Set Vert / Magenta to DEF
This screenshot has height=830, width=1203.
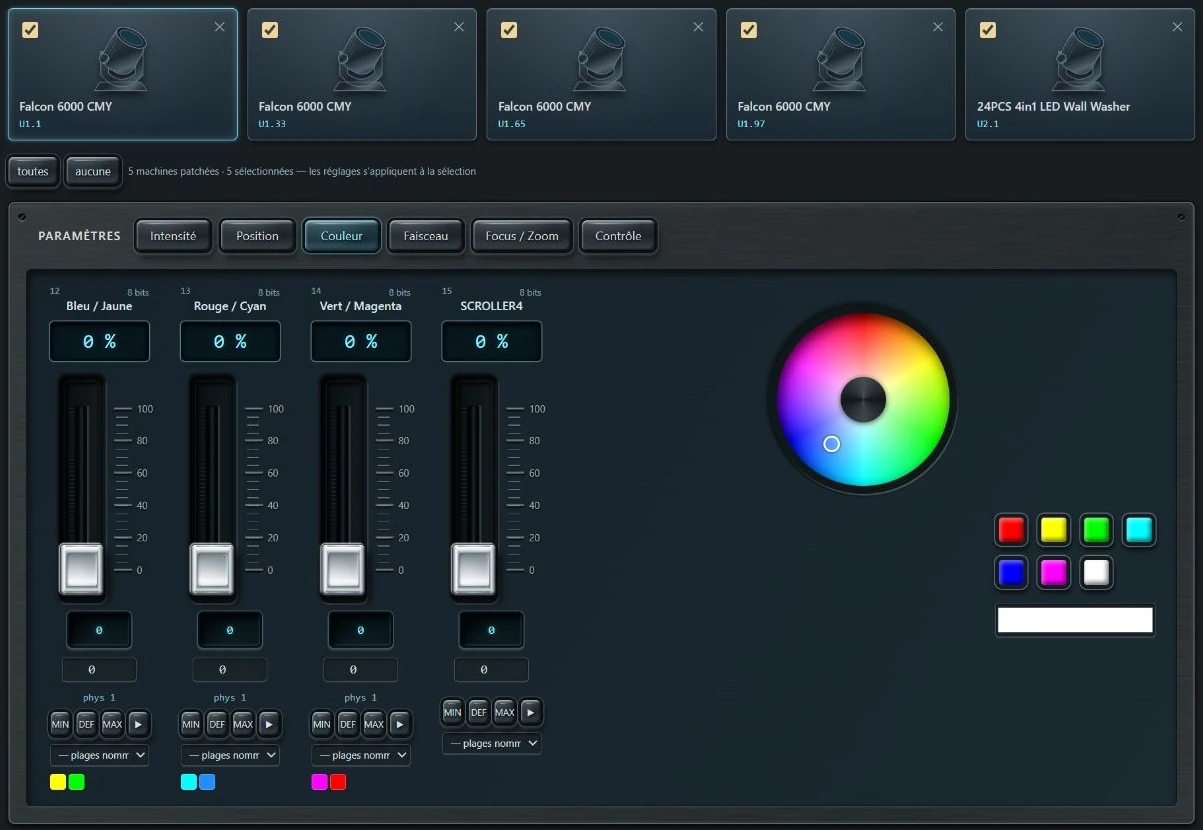click(348, 724)
